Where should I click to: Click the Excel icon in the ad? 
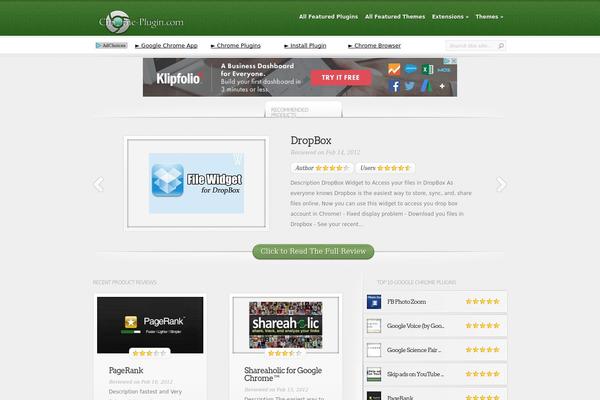(x=427, y=69)
